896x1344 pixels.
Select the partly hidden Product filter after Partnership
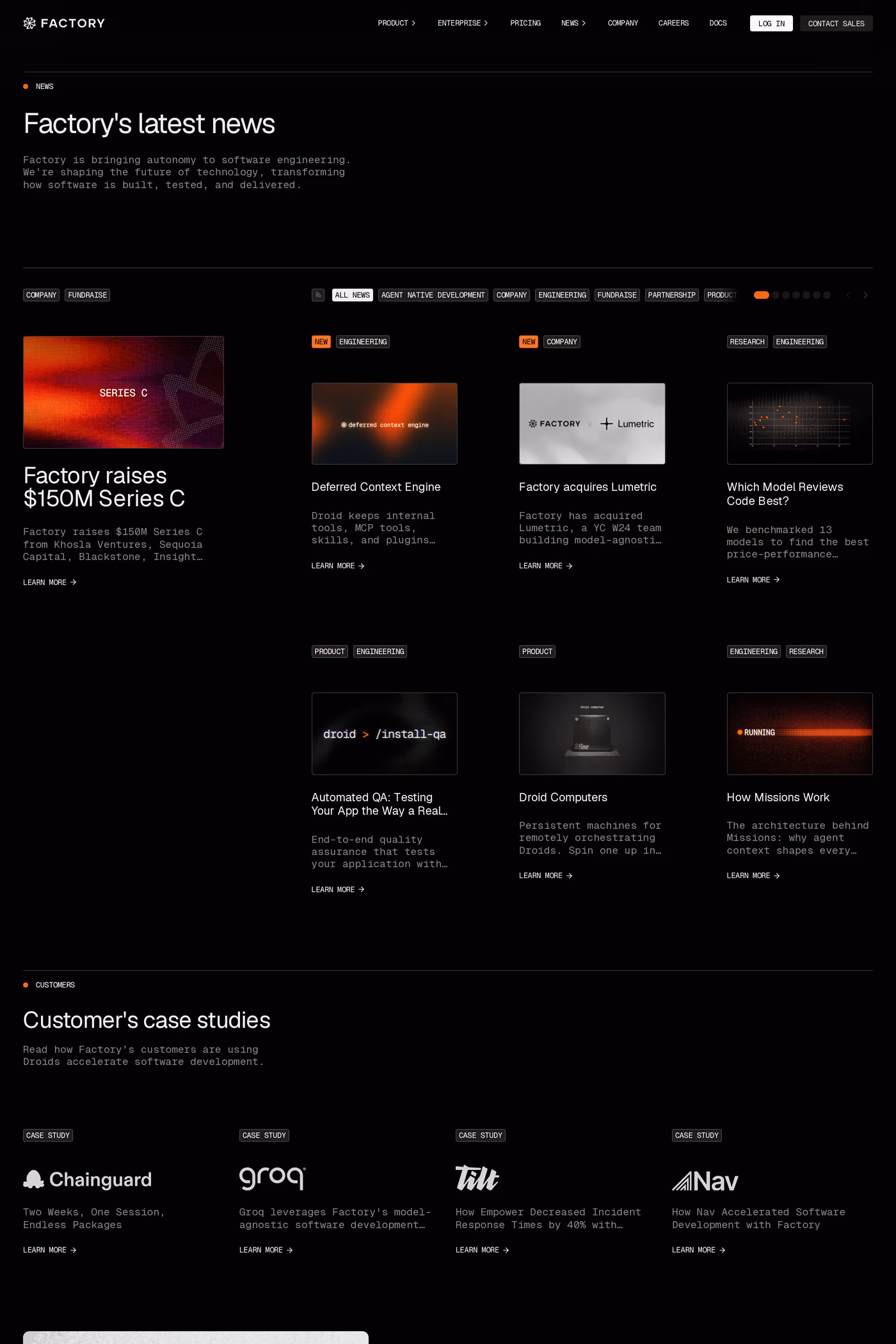coord(722,295)
